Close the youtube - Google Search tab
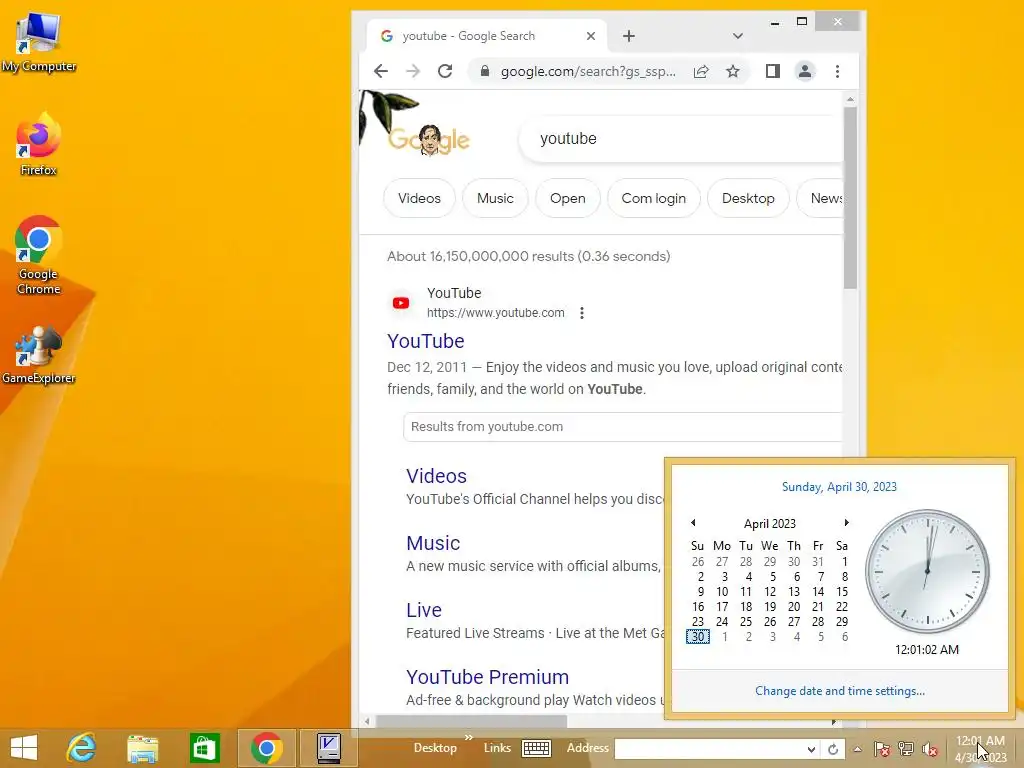This screenshot has width=1024, height=768. (590, 36)
